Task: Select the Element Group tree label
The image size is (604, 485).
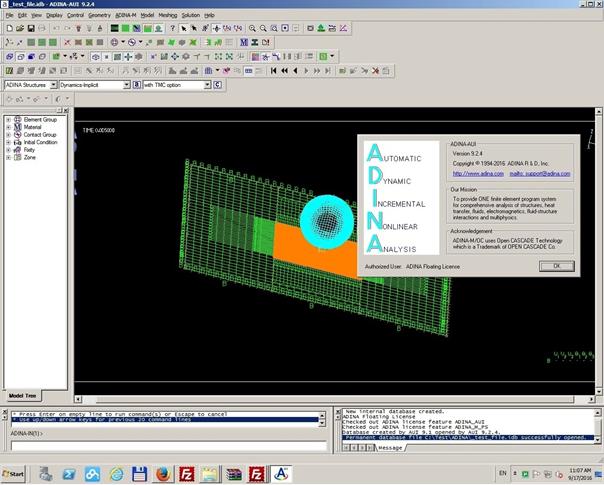Action: [40, 120]
